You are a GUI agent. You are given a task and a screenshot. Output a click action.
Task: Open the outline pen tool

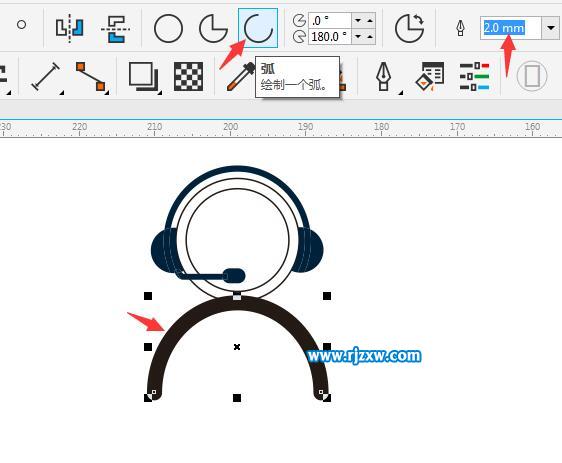(384, 76)
